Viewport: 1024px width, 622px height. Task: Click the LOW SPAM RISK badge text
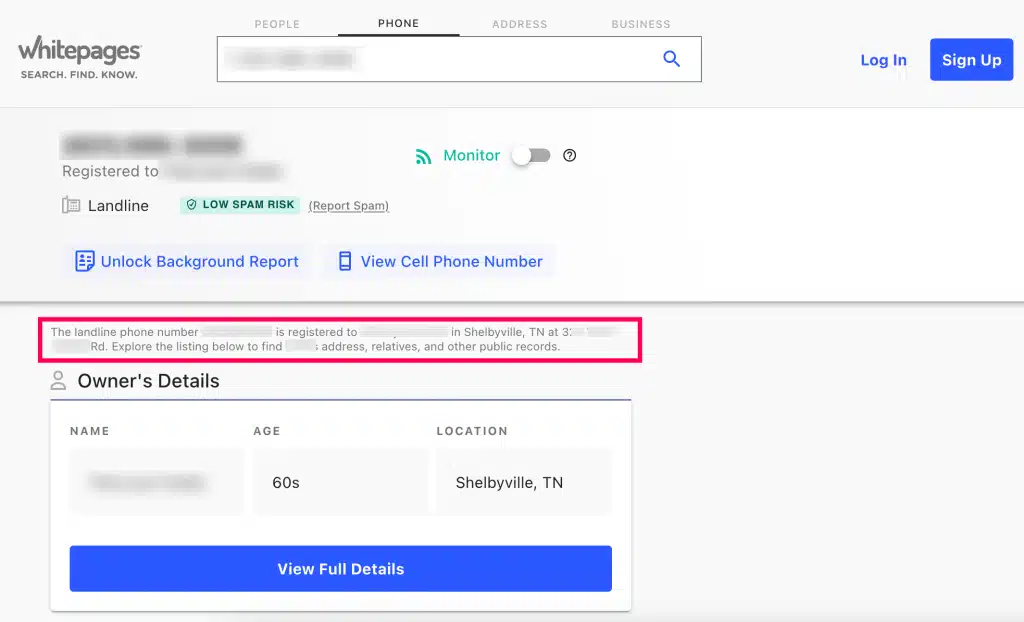tap(248, 205)
